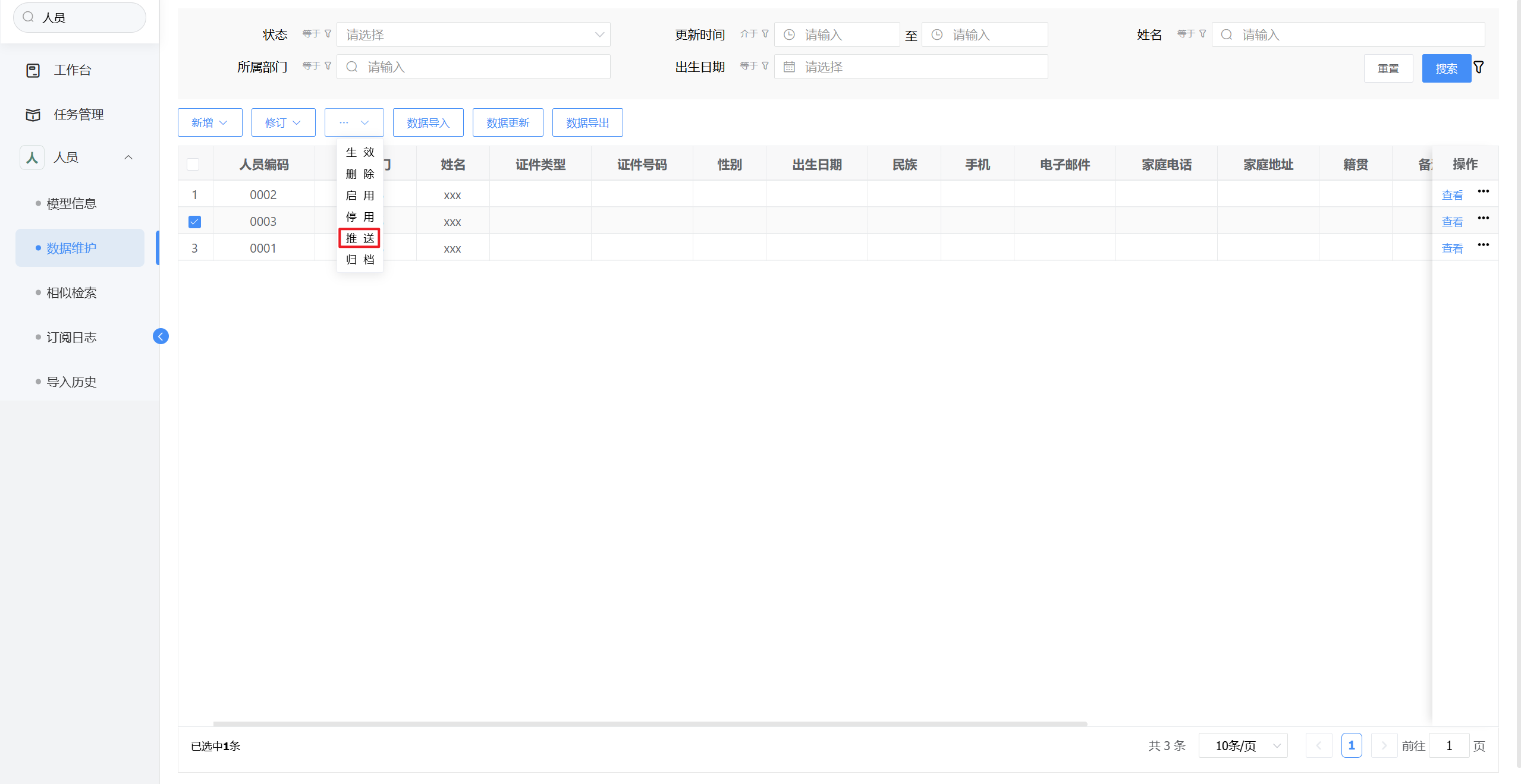The image size is (1521, 784).
Task: Open more actions for row 0002
Action: click(x=1483, y=191)
